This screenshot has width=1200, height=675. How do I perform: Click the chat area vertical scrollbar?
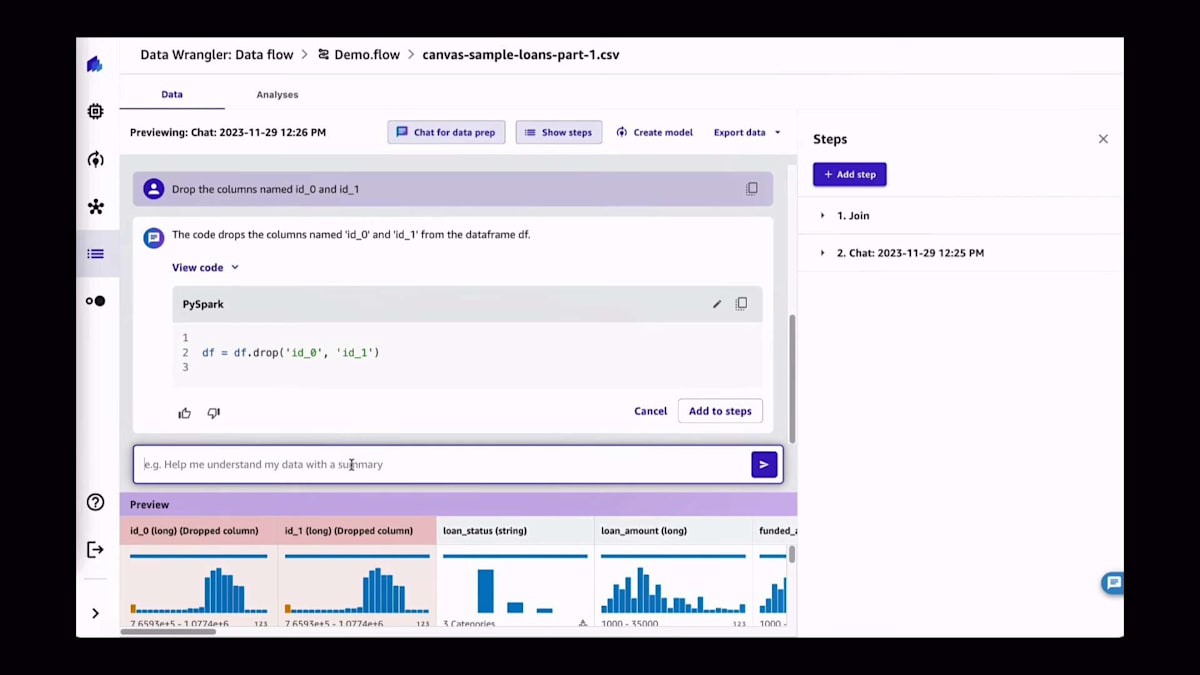792,378
